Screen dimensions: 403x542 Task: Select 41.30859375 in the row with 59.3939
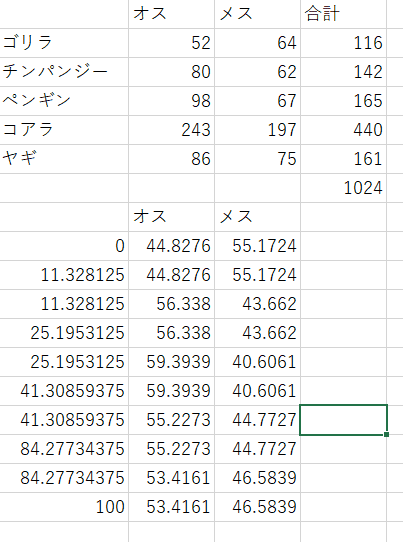[x=64, y=392]
